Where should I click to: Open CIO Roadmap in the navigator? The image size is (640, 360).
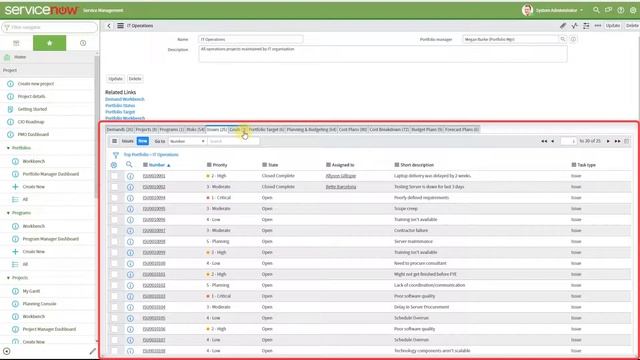click(31, 122)
